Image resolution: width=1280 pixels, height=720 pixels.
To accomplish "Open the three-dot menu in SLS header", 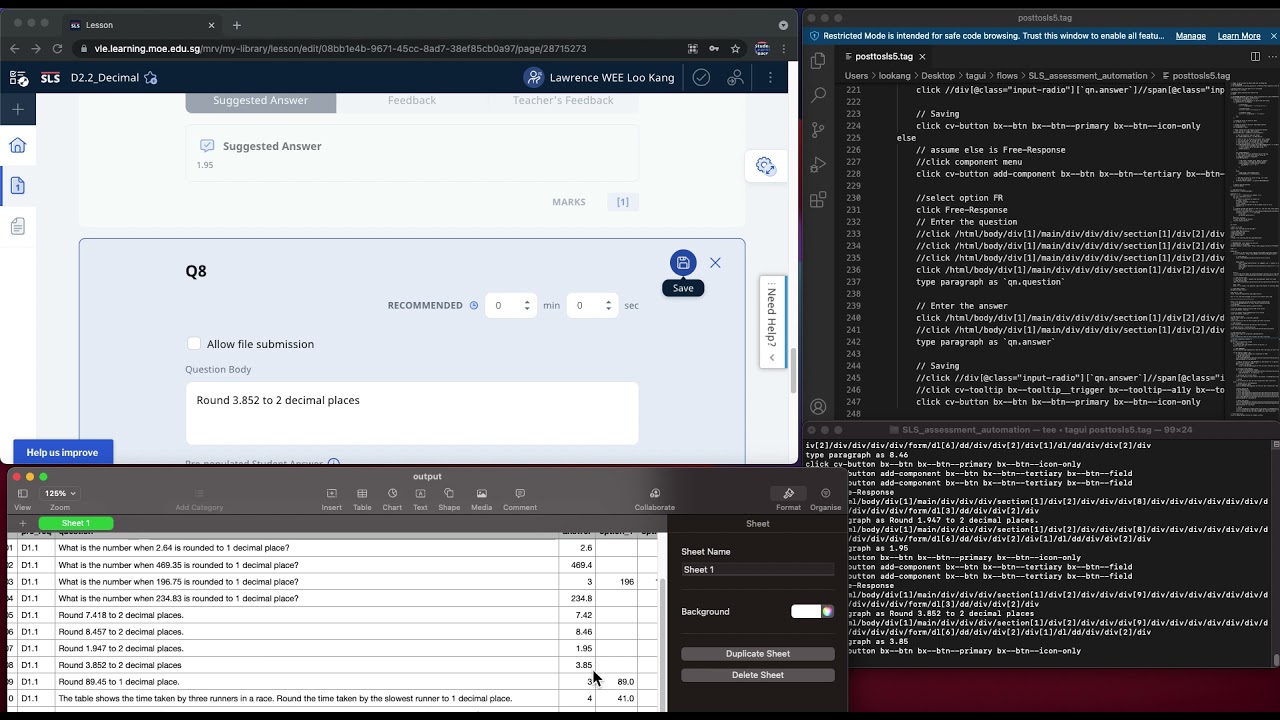I will 770,77.
